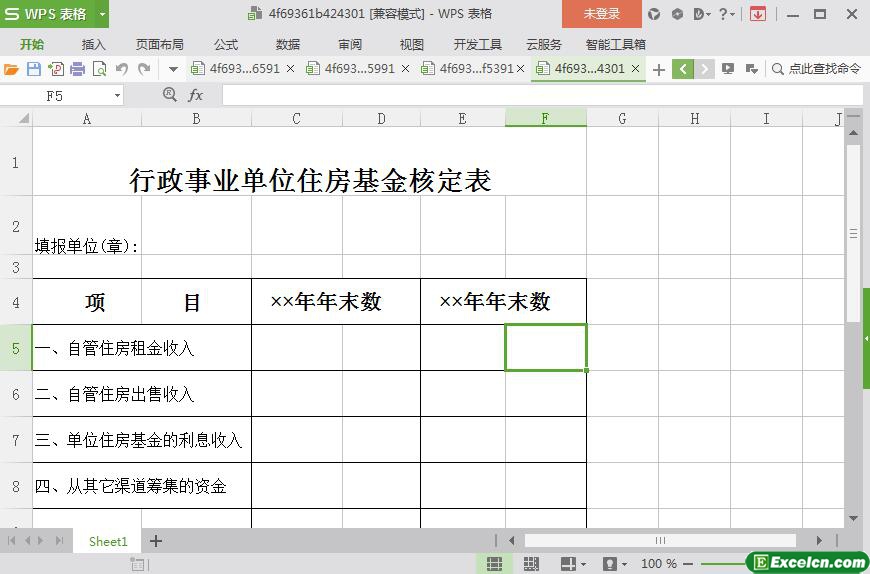Open the WPS 表格 application menu arrow
Image resolution: width=870 pixels, height=574 pixels.
(103, 14)
